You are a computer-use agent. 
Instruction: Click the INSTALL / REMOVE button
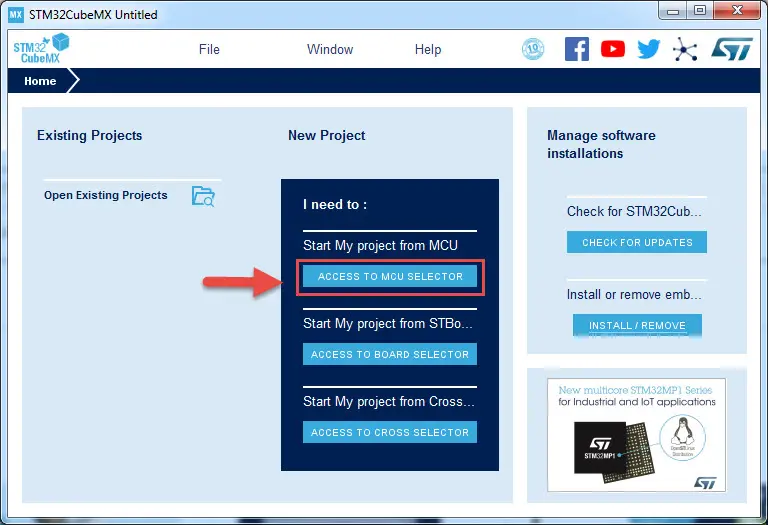click(x=637, y=325)
